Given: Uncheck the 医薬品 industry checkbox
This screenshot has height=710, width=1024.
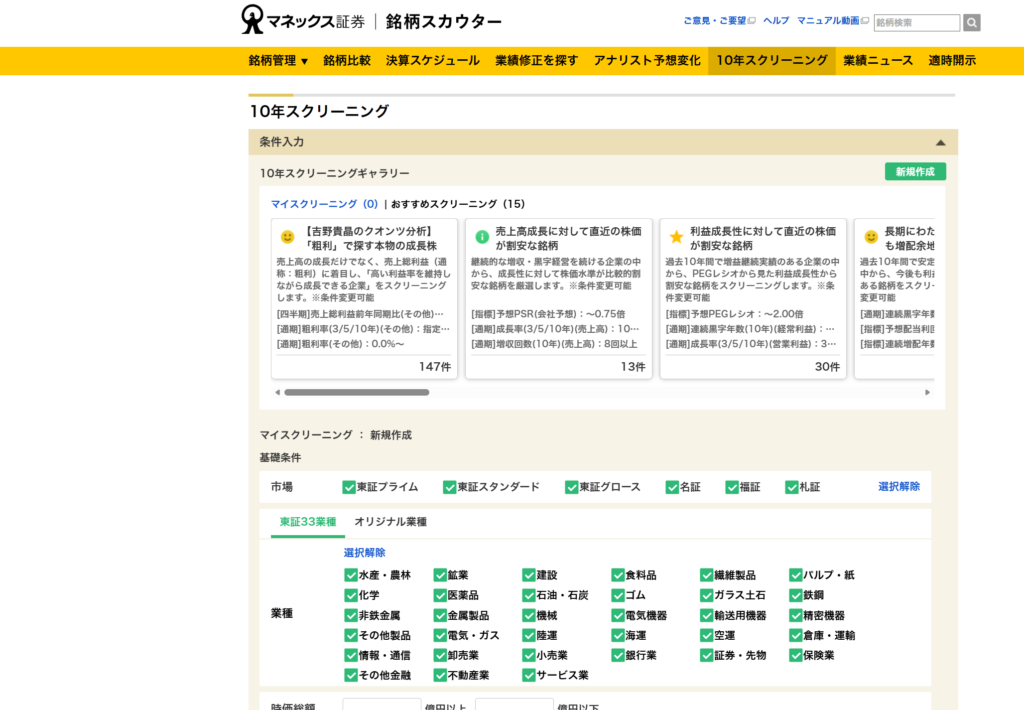Looking at the screenshot, I should coord(440,596).
